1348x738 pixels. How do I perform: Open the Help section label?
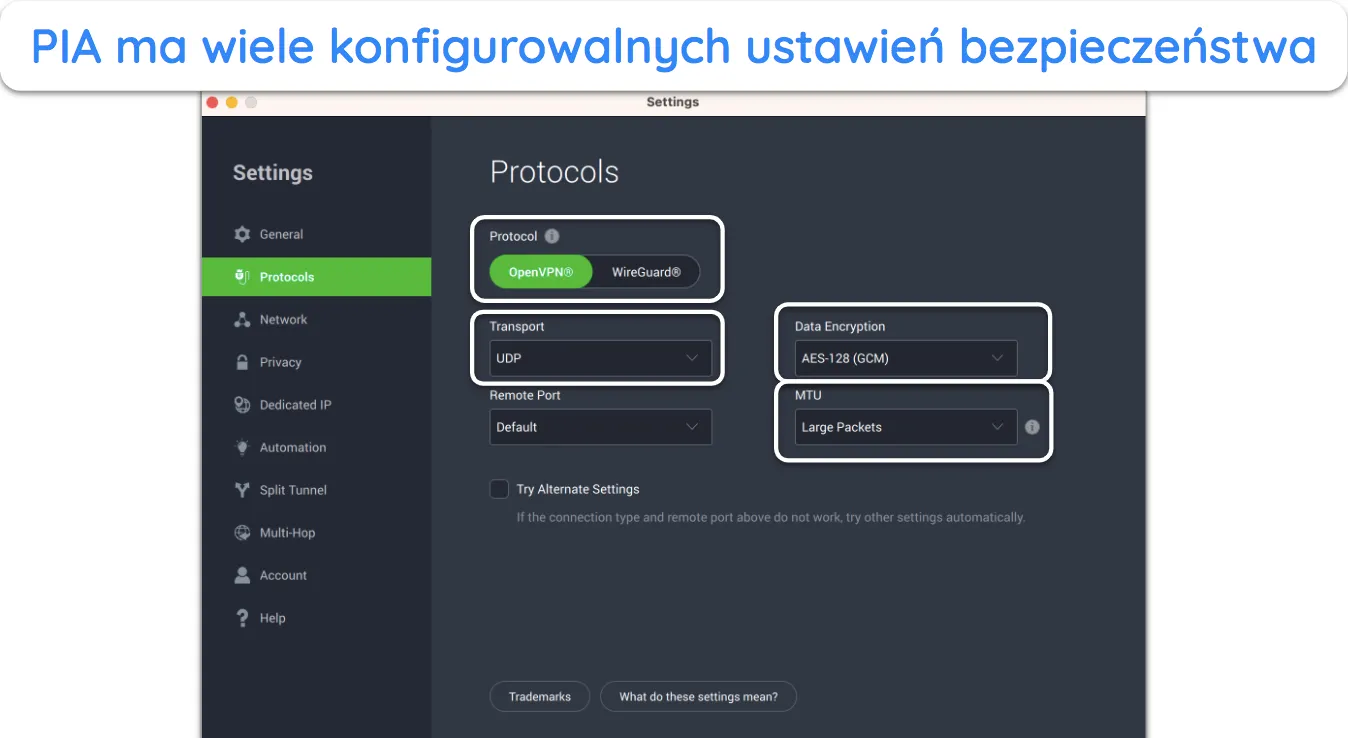[x=273, y=618]
